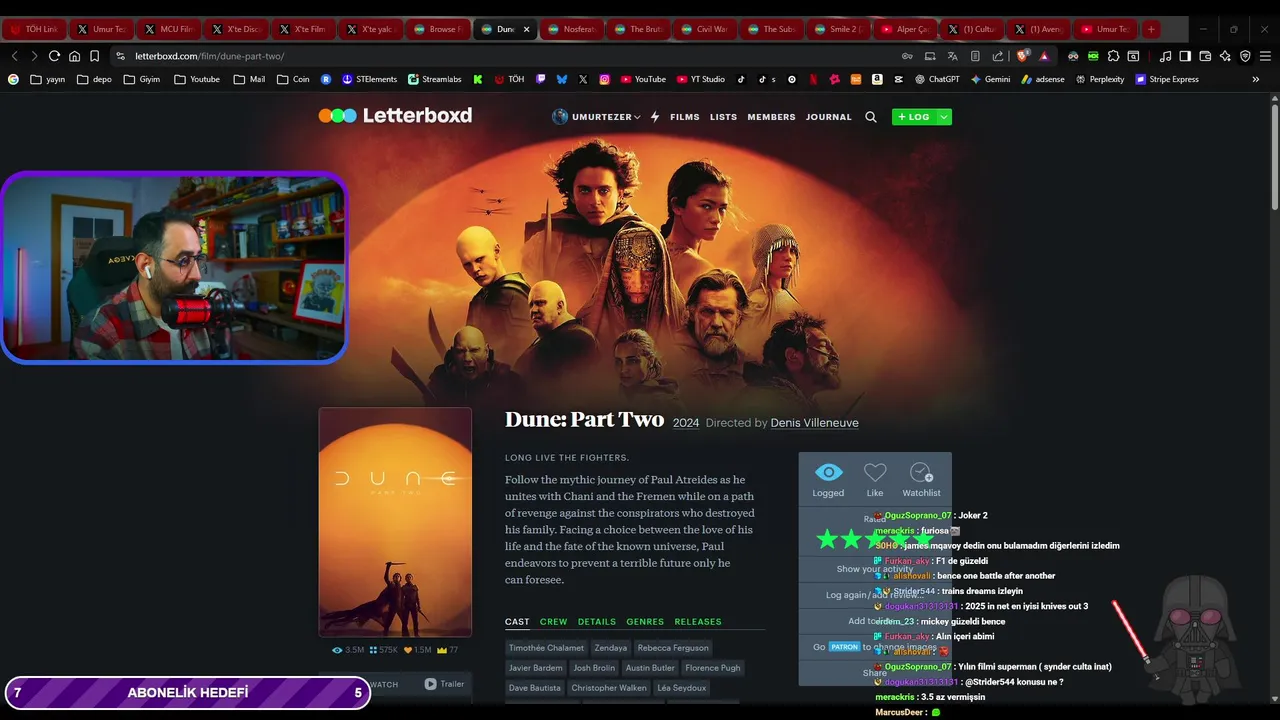Open Zendaya cast link
This screenshot has height=720, width=1280.
tap(610, 648)
